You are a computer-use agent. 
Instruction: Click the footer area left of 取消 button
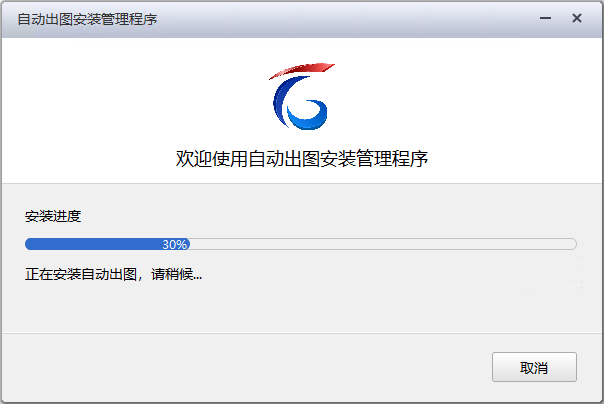pos(247,367)
